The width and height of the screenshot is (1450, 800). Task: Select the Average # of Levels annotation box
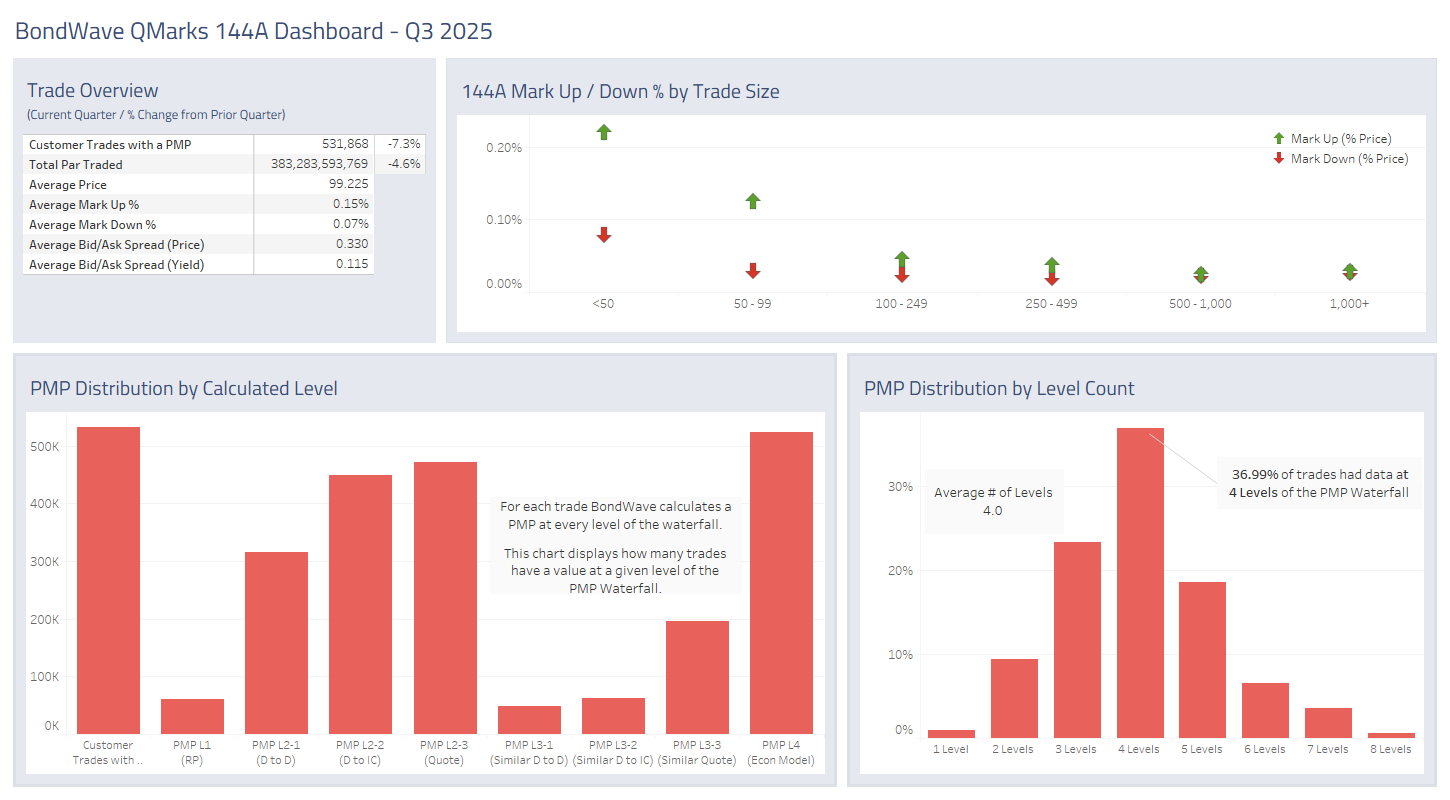(x=993, y=501)
